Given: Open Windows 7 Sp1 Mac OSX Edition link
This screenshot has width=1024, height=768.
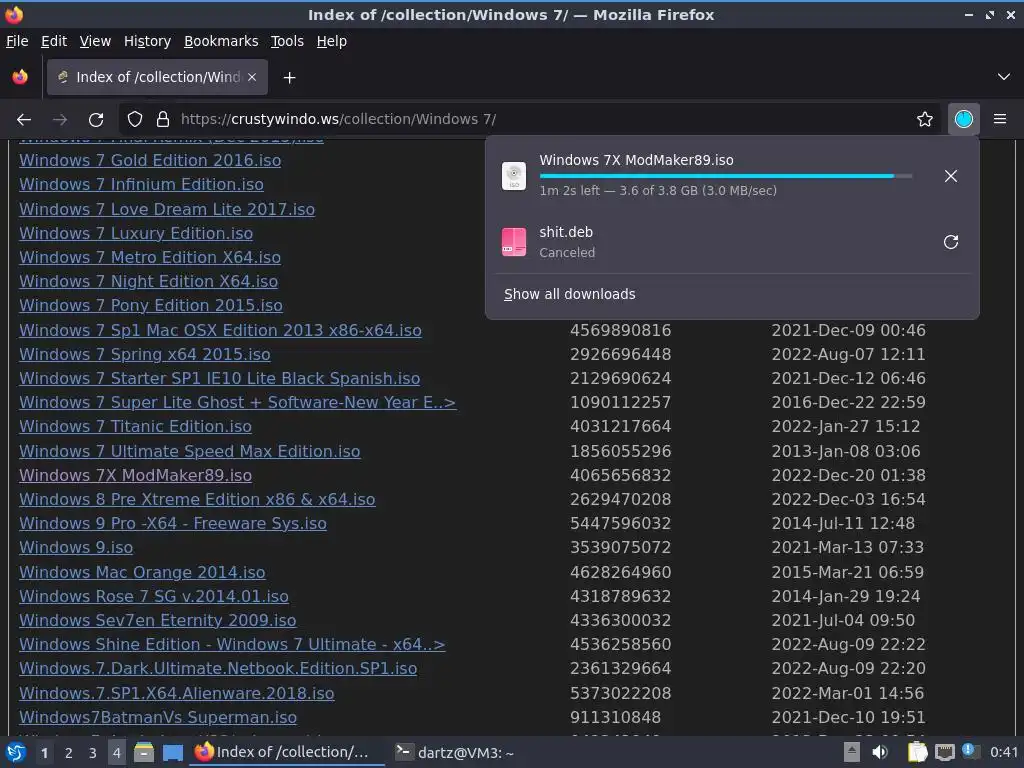Looking at the screenshot, I should coord(220,330).
